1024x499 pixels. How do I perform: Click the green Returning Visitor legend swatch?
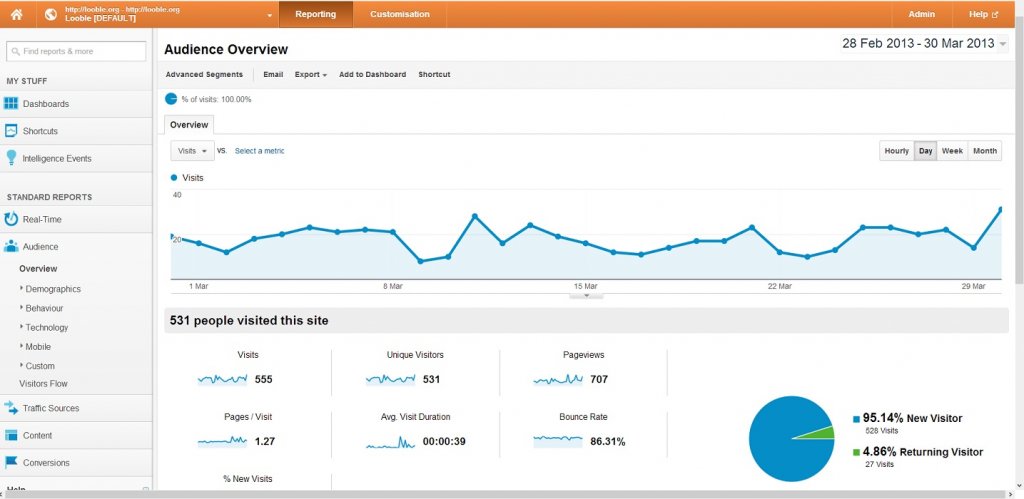coord(856,452)
